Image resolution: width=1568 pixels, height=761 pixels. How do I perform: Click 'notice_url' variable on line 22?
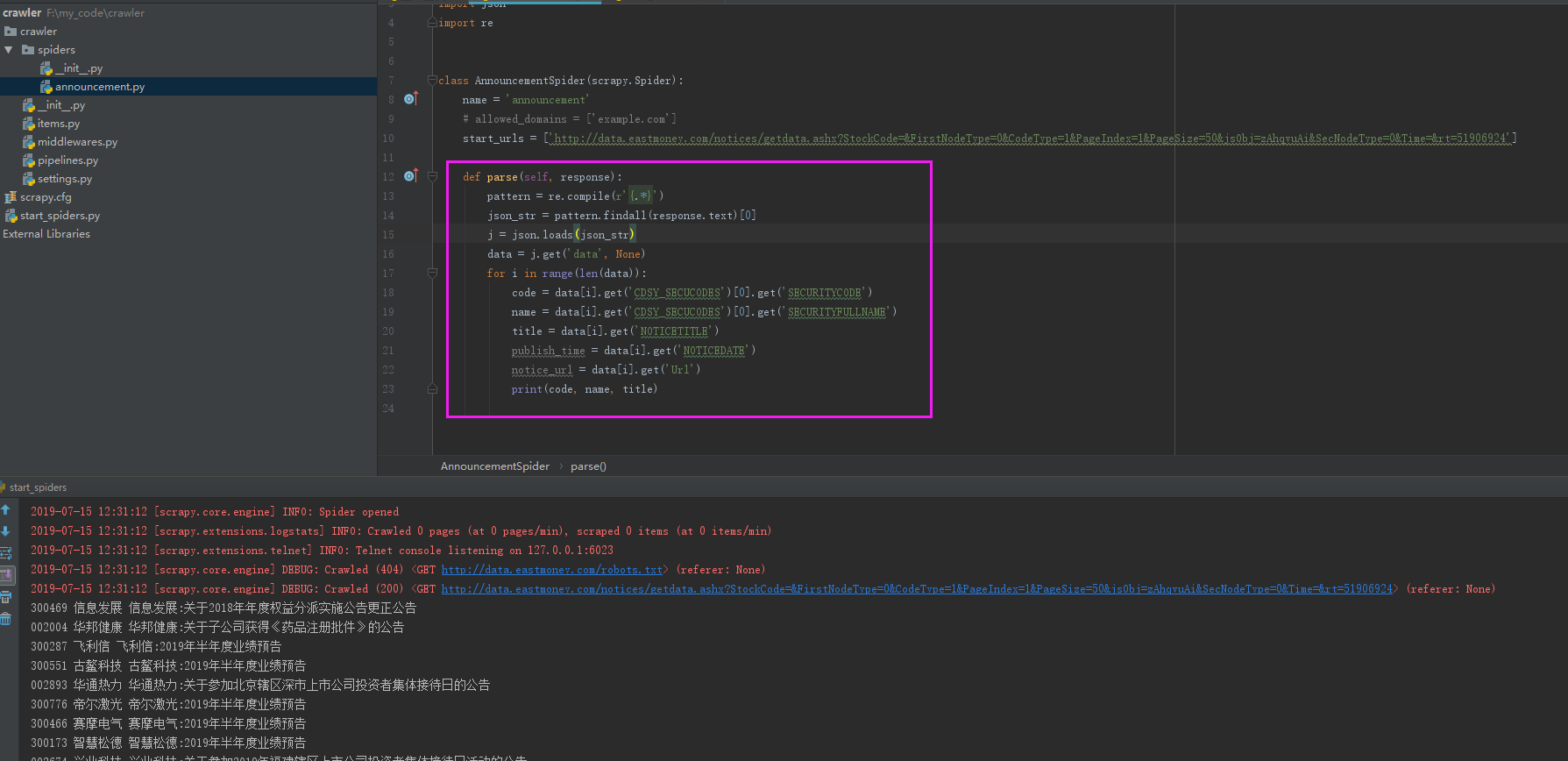tap(542, 370)
